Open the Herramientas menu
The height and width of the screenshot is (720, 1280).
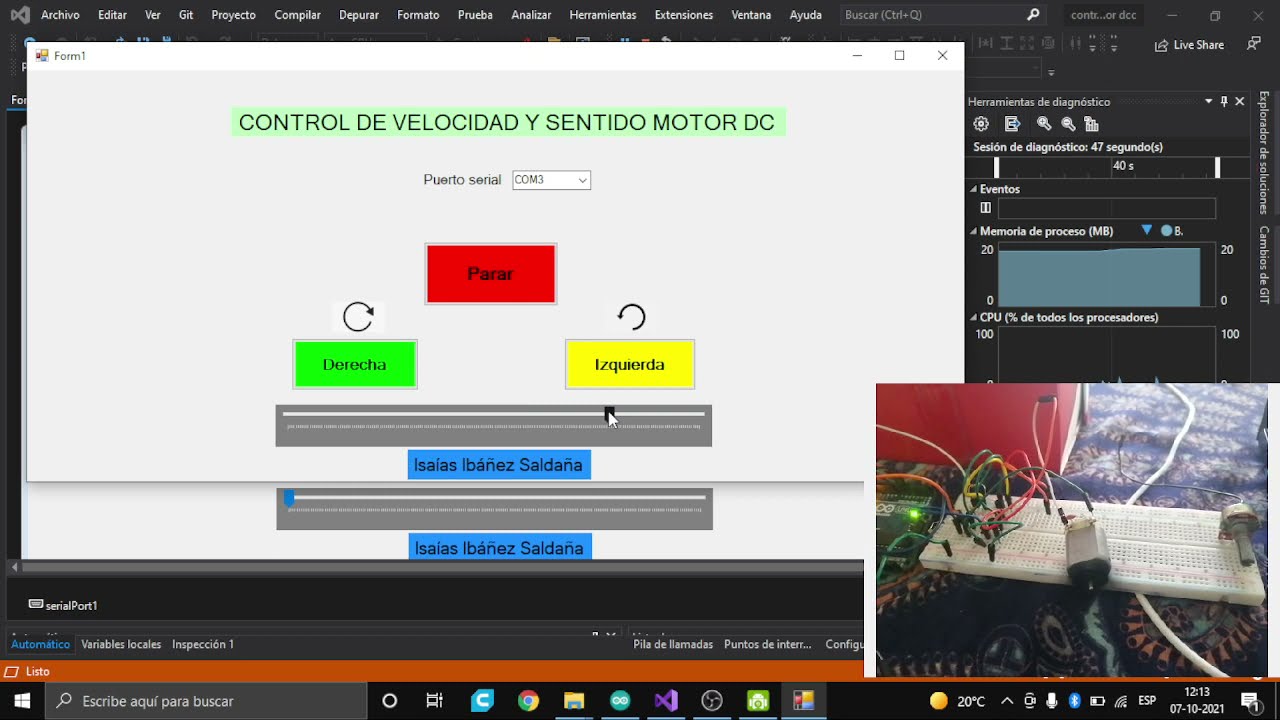(603, 15)
